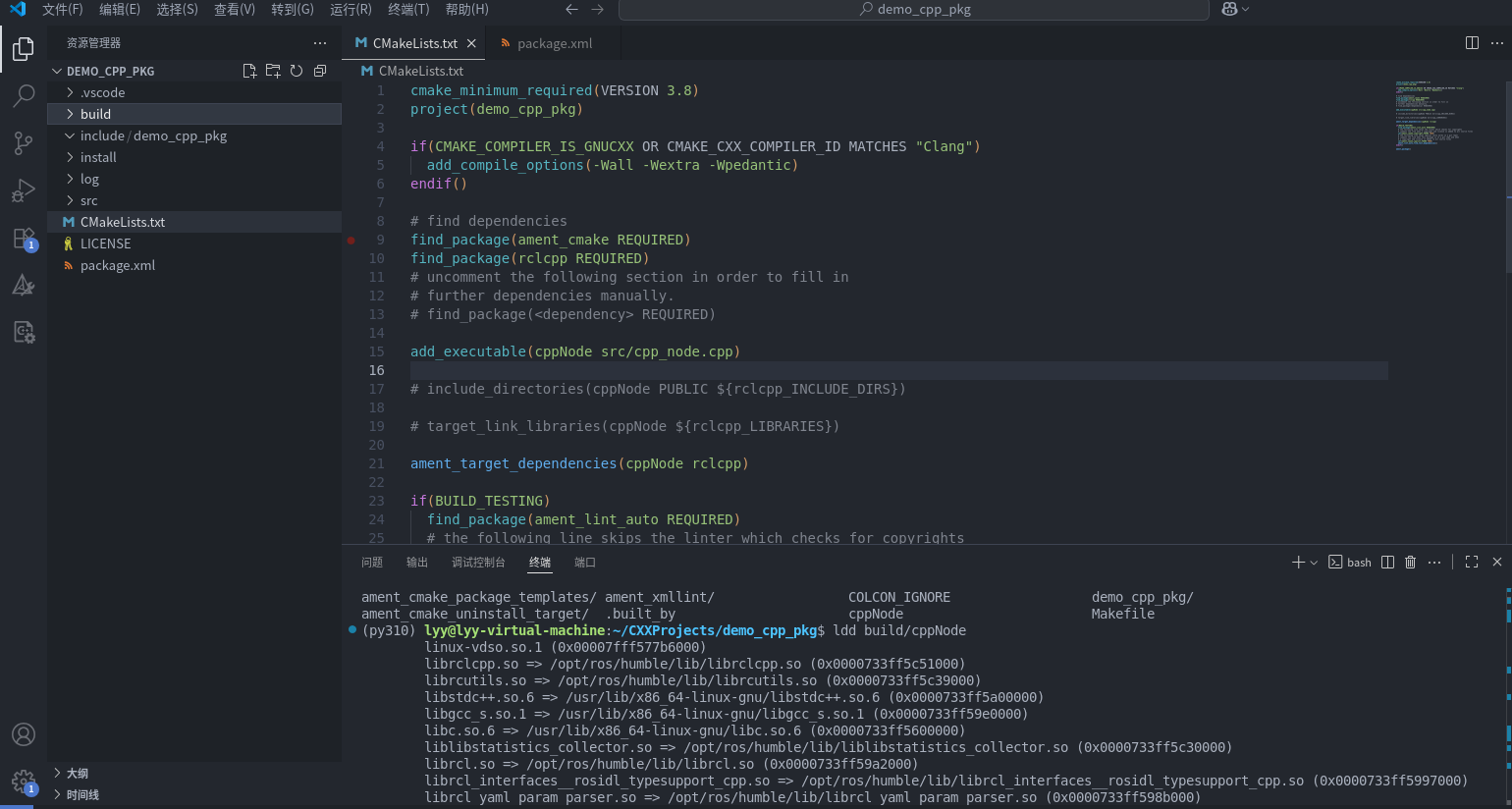
Task: Split the terminal pane
Action: coord(1387,562)
